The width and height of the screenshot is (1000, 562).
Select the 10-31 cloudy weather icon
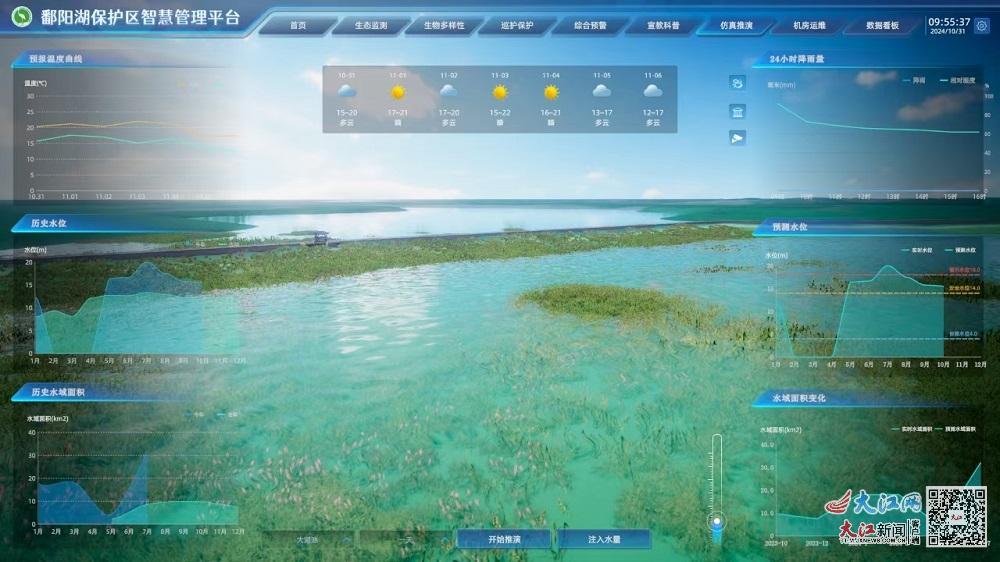(347, 92)
